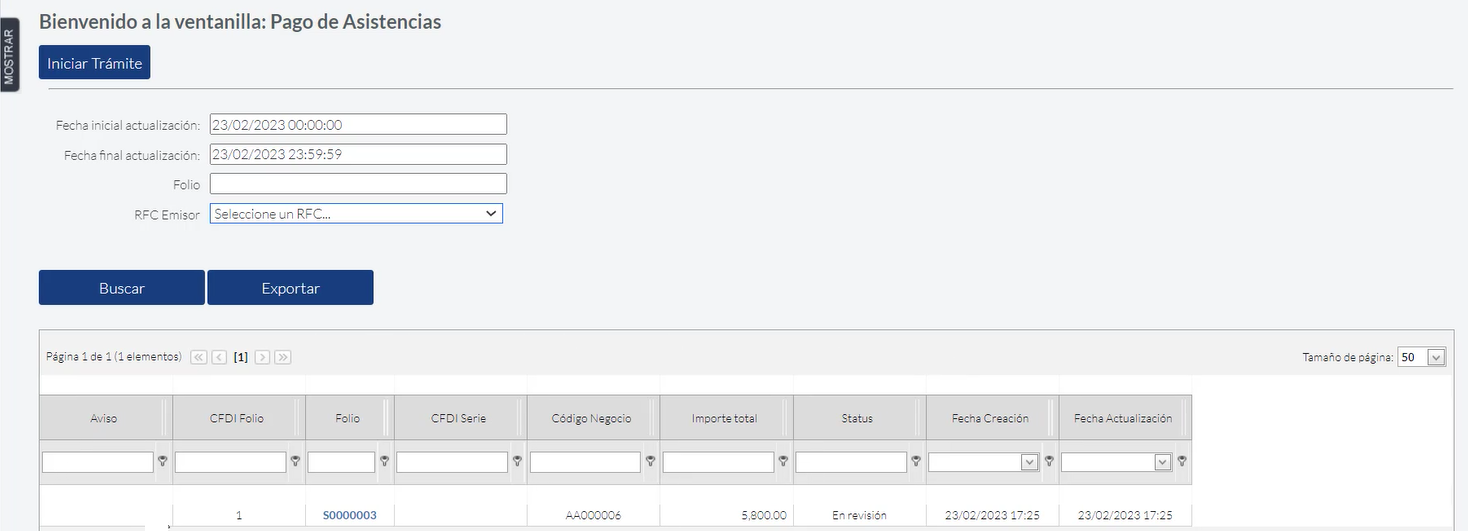This screenshot has height=531, width=1468.
Task: Click the AA000006 business code cell
Action: point(593,515)
